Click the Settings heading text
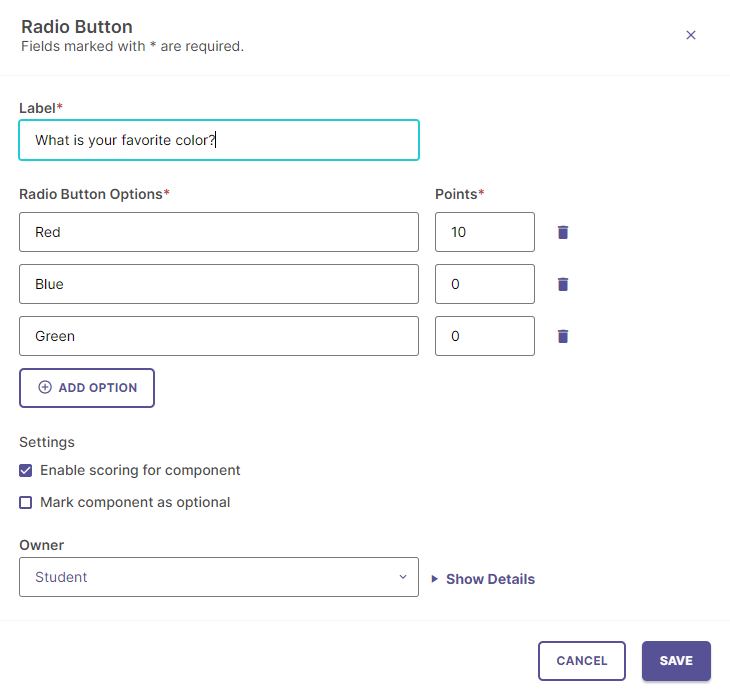The width and height of the screenshot is (730, 698). [47, 442]
